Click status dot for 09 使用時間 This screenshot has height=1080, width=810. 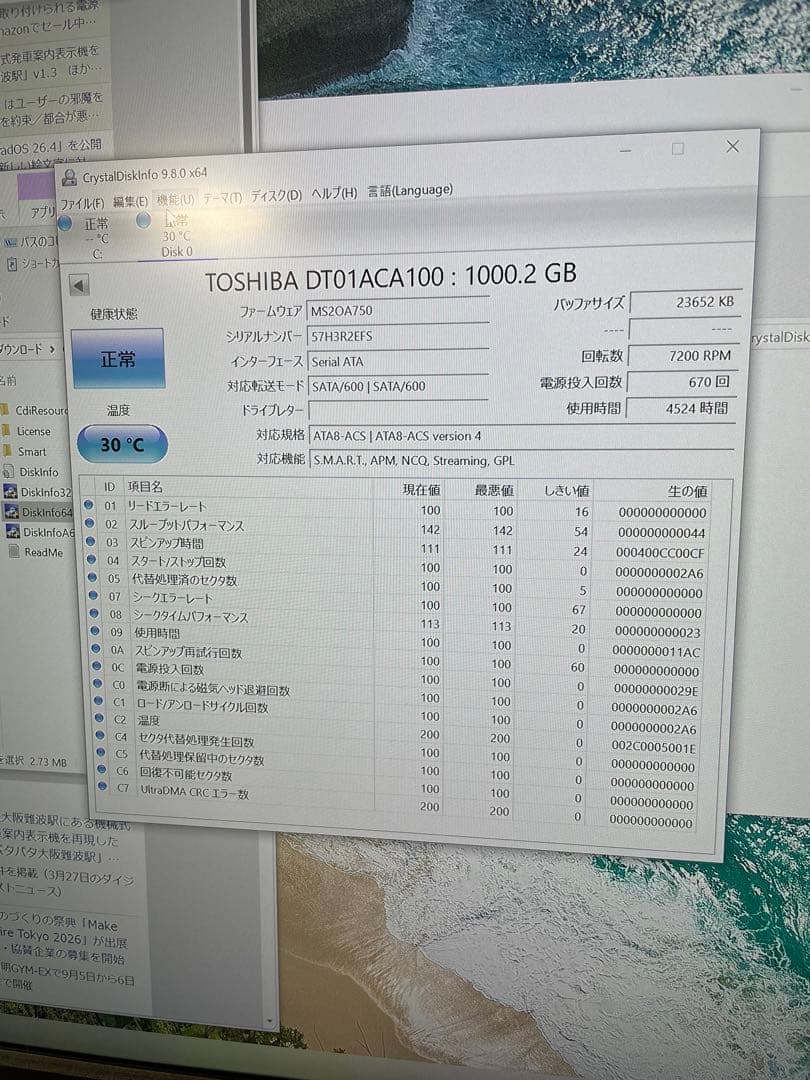[x=96, y=630]
